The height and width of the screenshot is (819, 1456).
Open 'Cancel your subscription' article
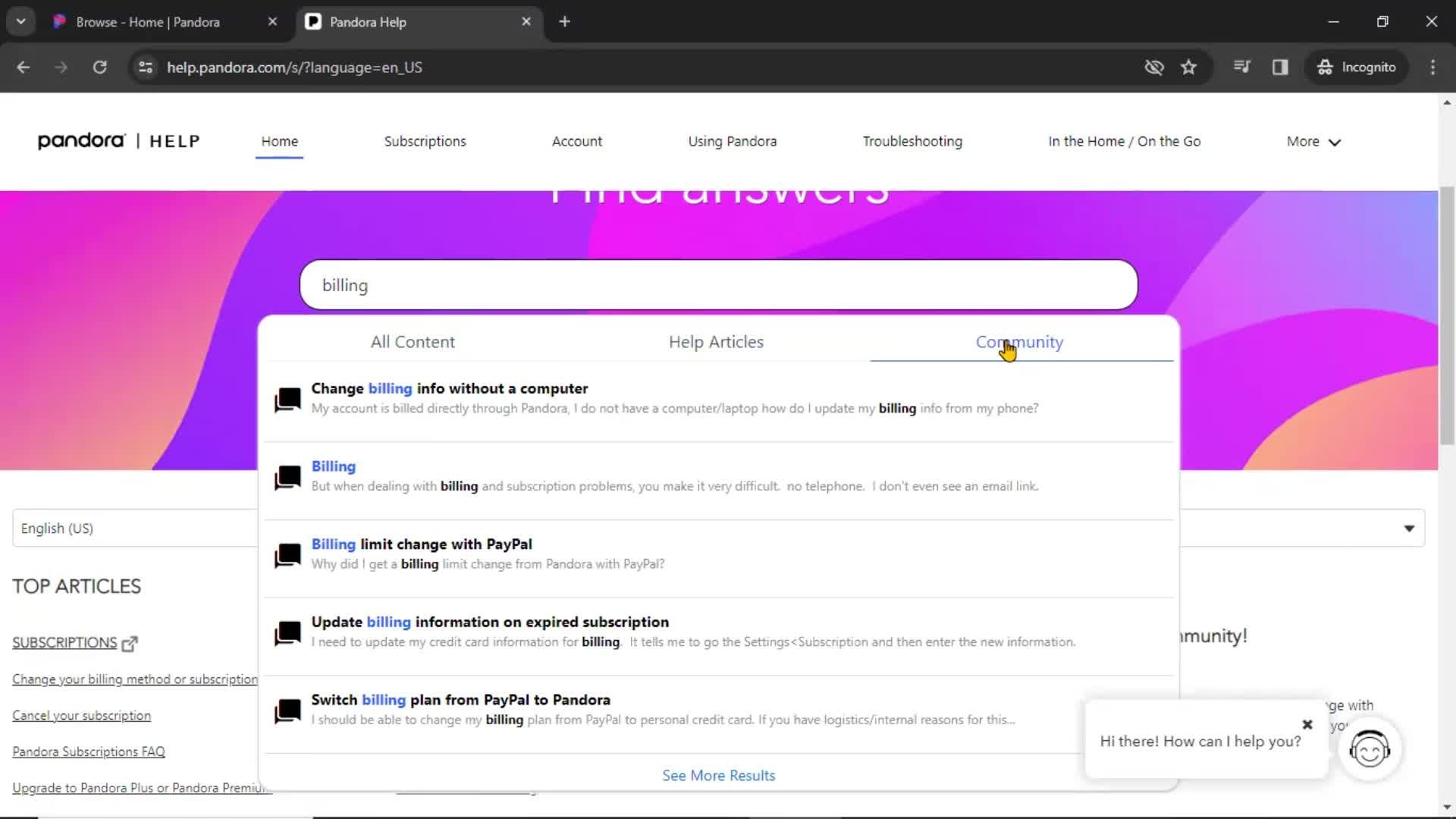[81, 716]
